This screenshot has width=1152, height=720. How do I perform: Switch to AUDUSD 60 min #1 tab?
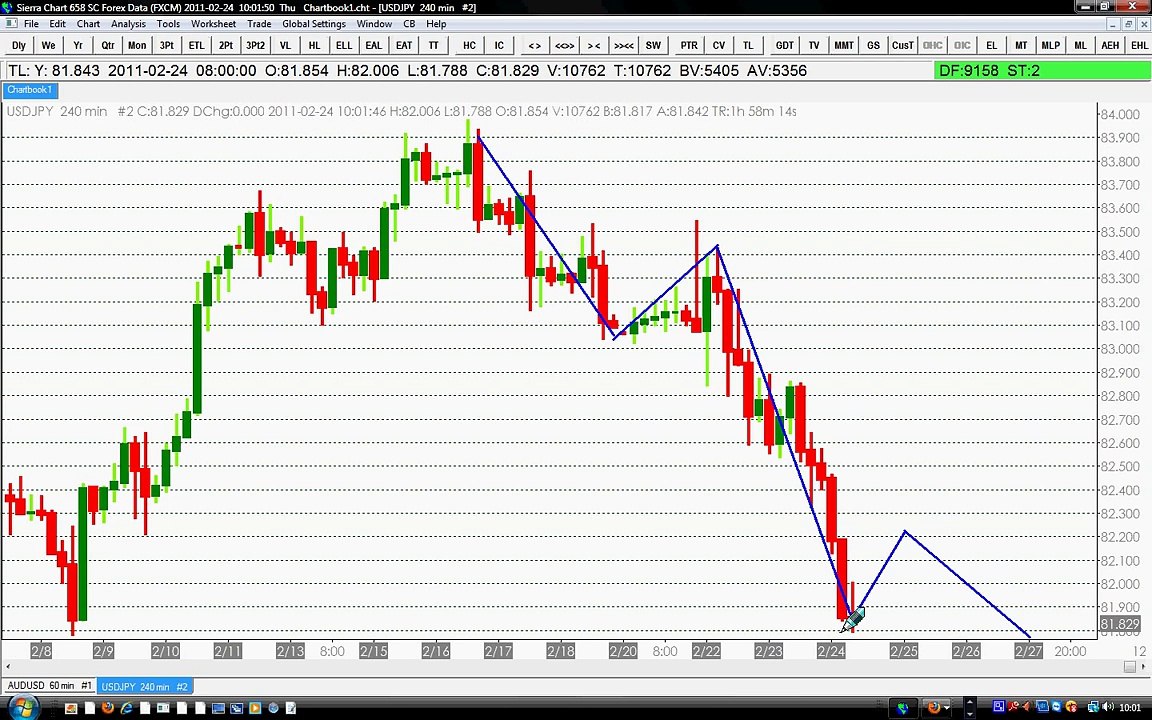[49, 685]
